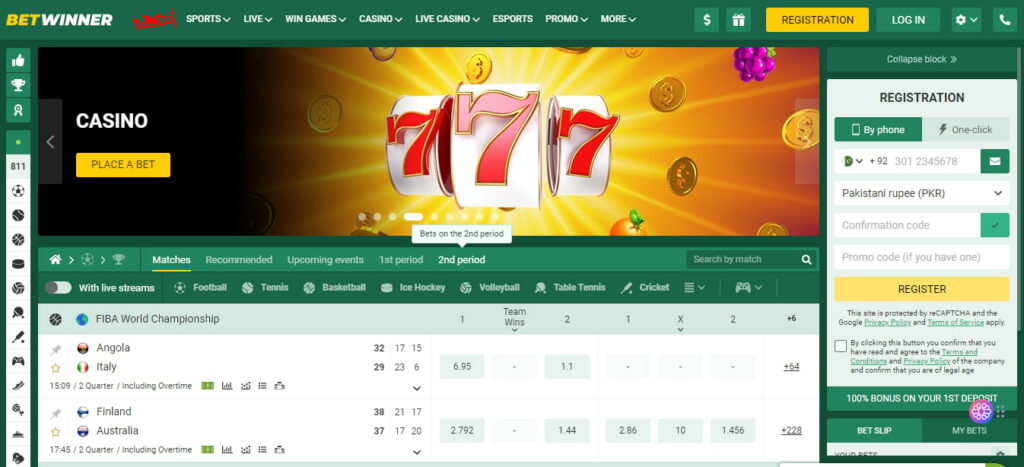Click the Collapse block link

[x=921, y=59]
